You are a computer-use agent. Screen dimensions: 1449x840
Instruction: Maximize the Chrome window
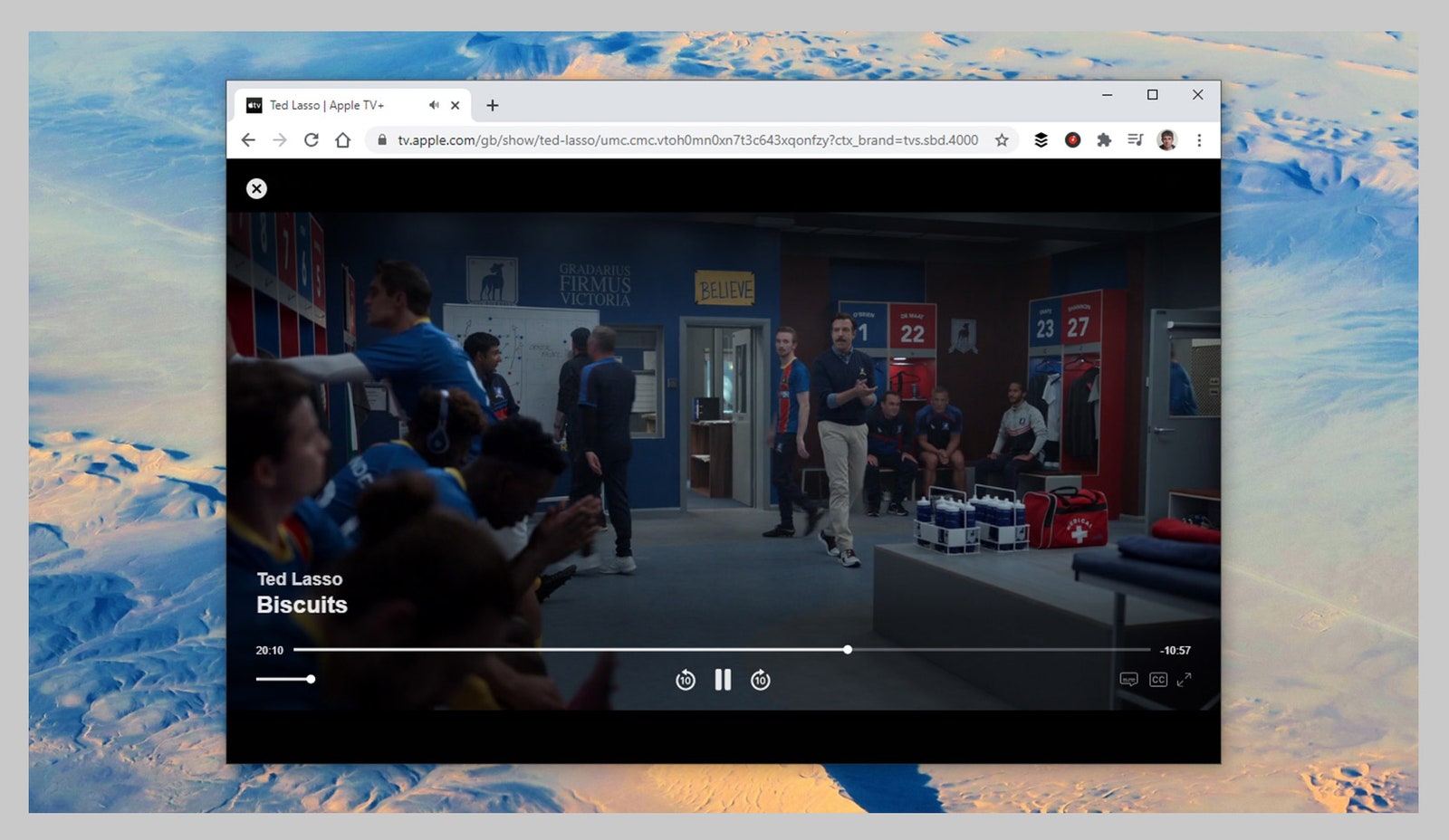pos(1152,94)
